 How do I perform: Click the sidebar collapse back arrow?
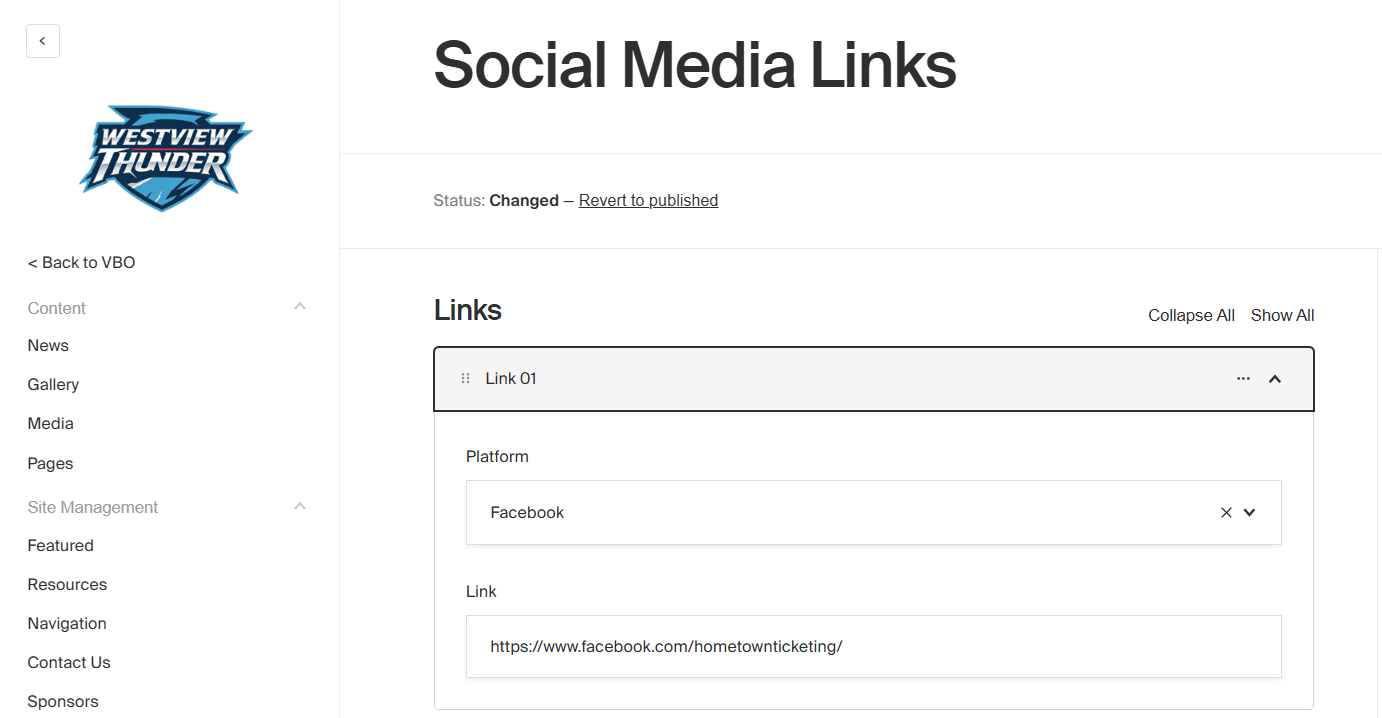click(43, 41)
